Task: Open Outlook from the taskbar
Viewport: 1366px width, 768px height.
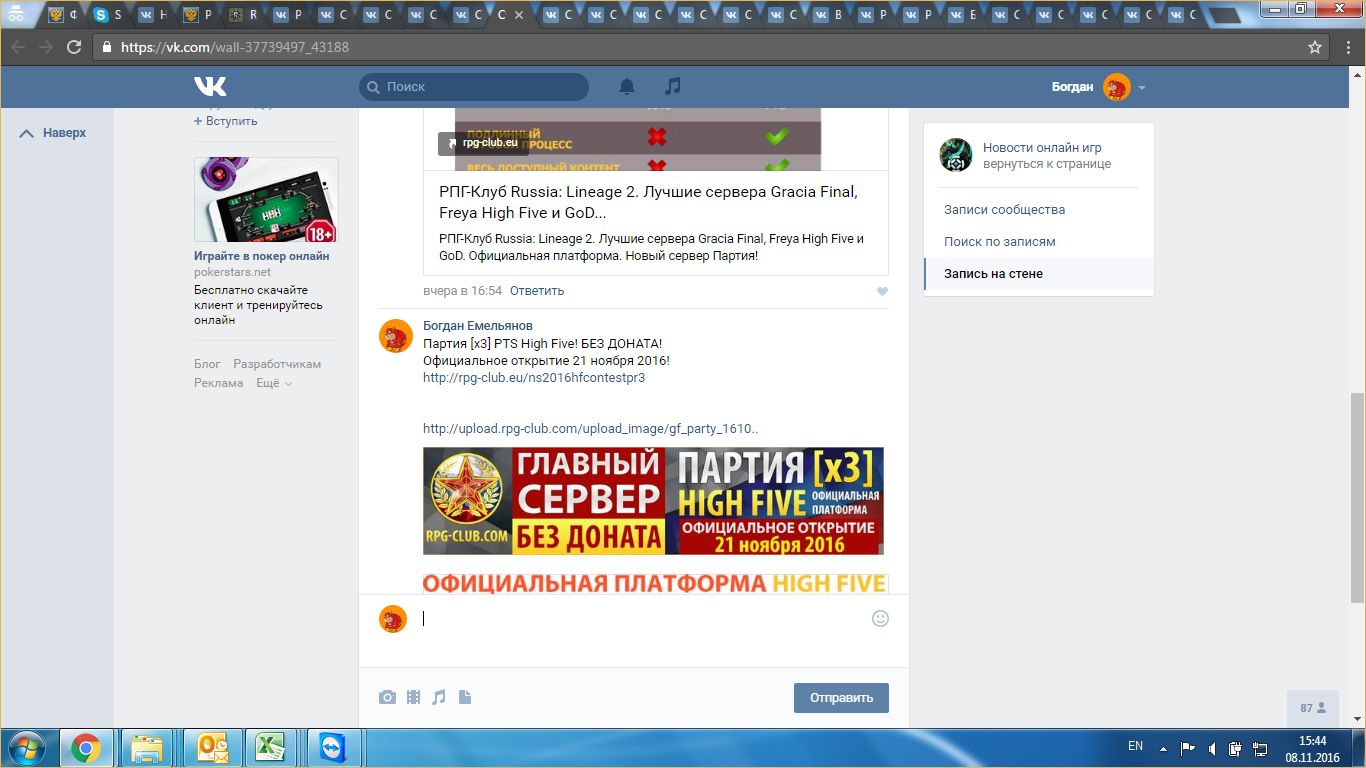Action: [x=213, y=748]
